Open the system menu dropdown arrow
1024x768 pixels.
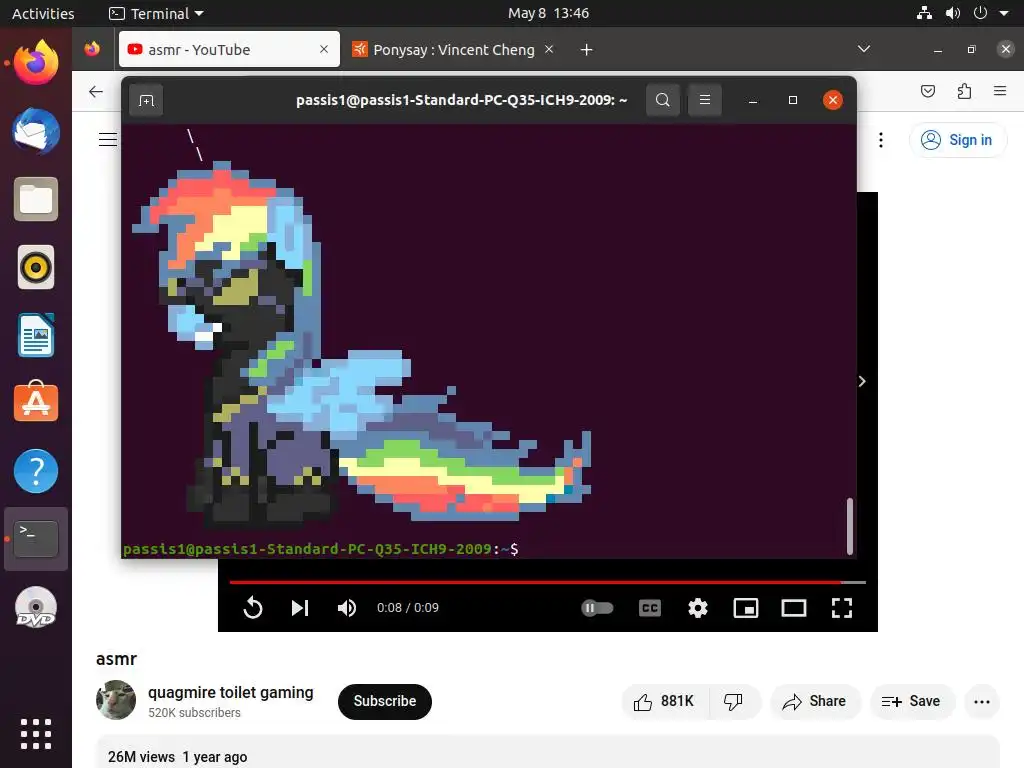(x=1004, y=13)
